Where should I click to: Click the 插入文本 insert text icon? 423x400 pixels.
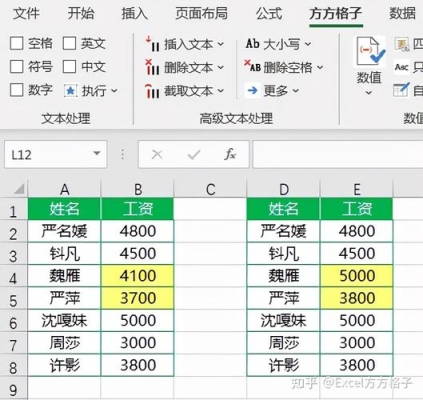152,44
